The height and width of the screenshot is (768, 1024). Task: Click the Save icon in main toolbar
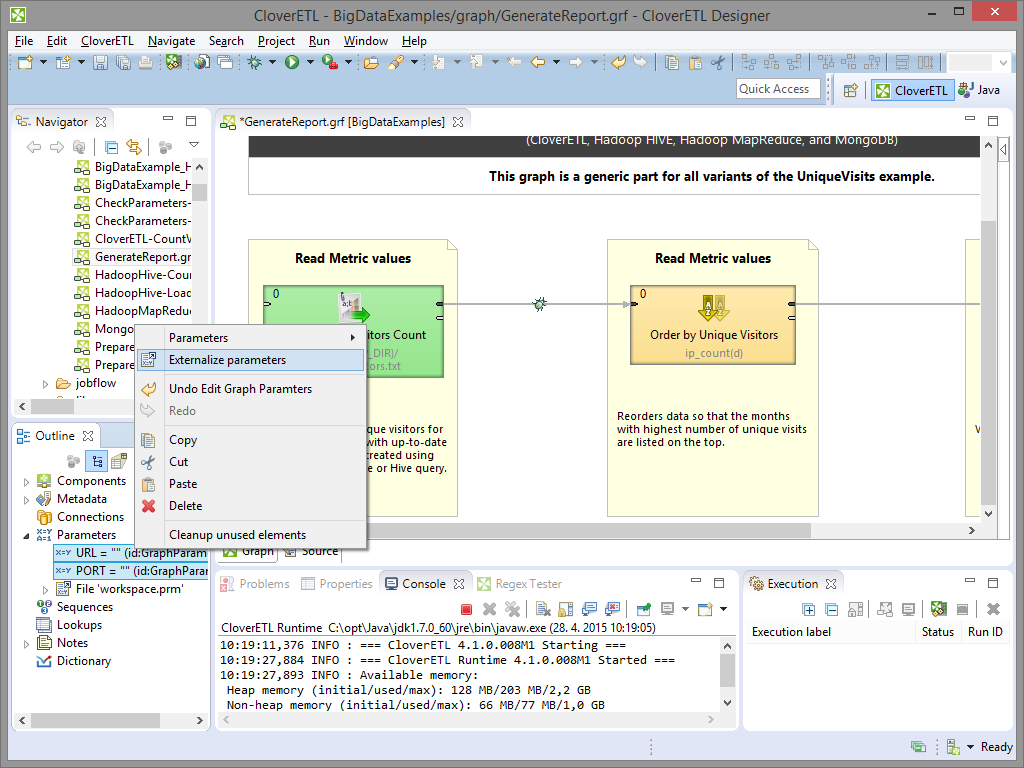100,63
